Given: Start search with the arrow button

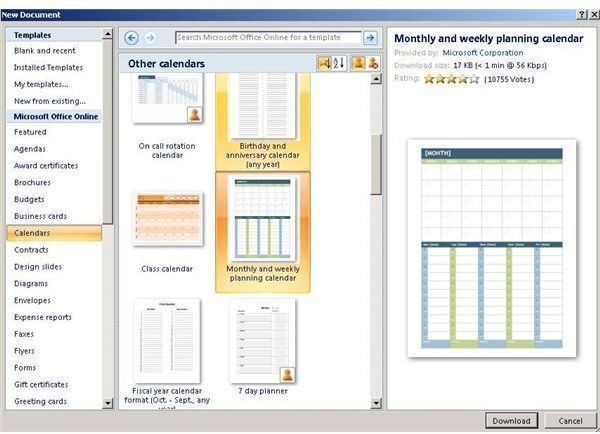Looking at the screenshot, I should 370,38.
